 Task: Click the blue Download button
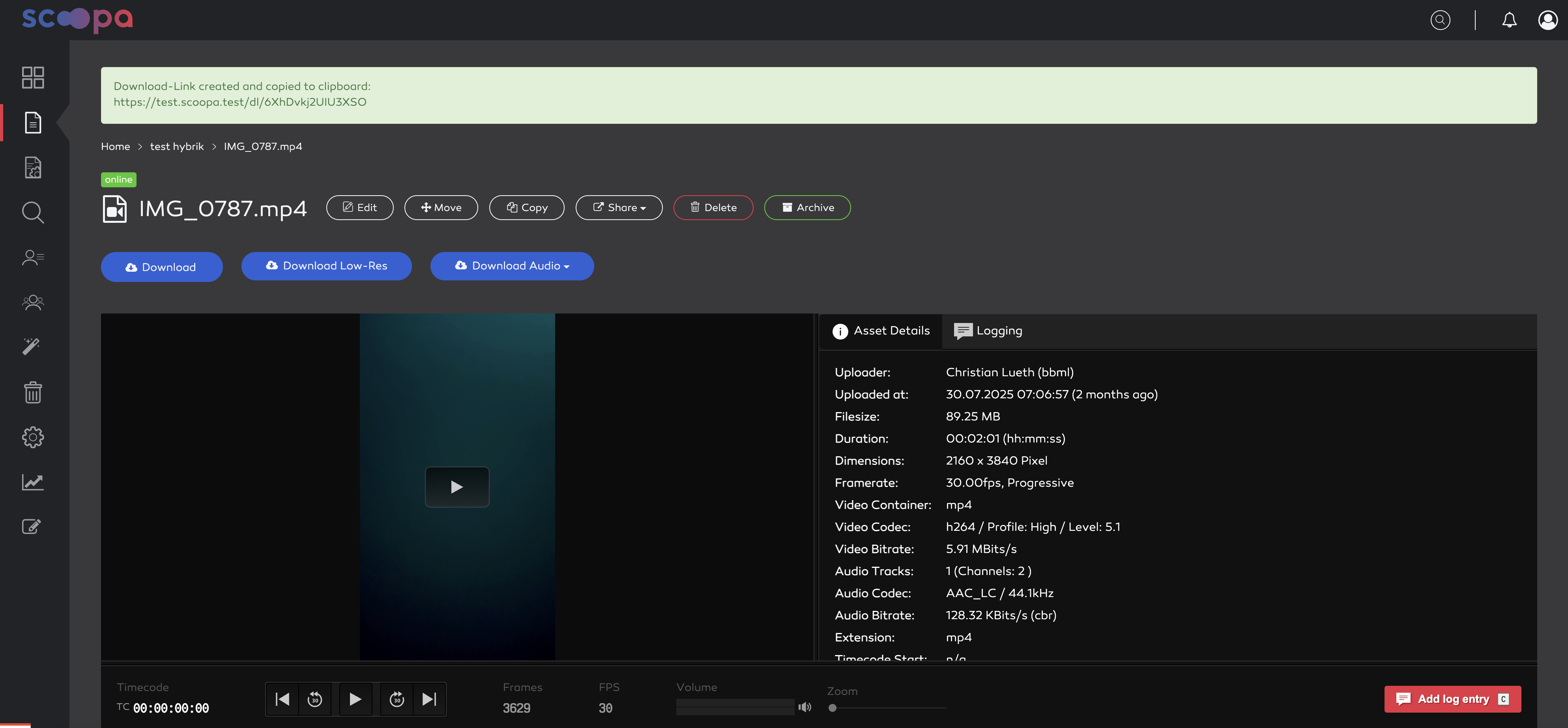(161, 267)
